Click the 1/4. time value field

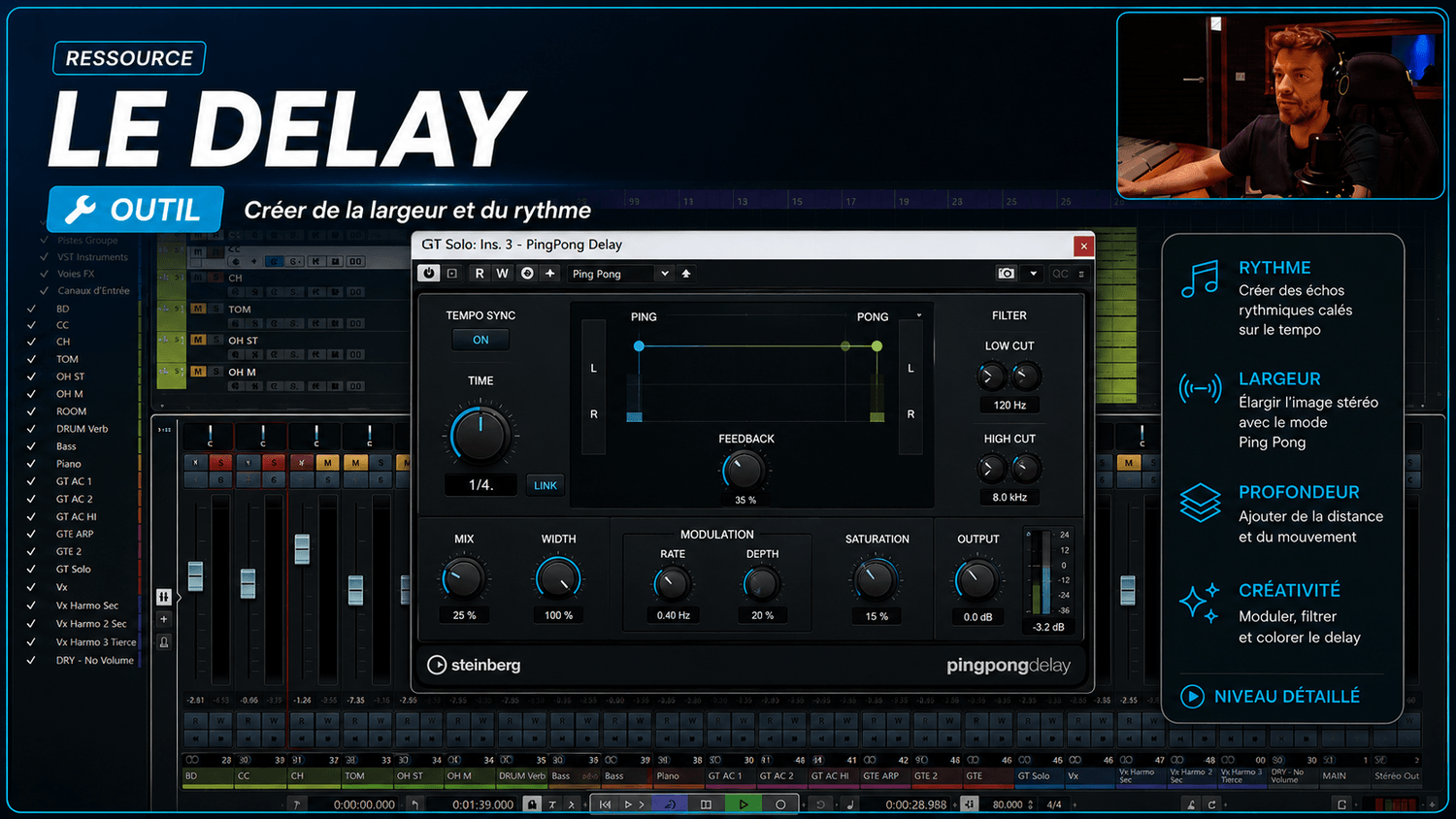(x=480, y=485)
